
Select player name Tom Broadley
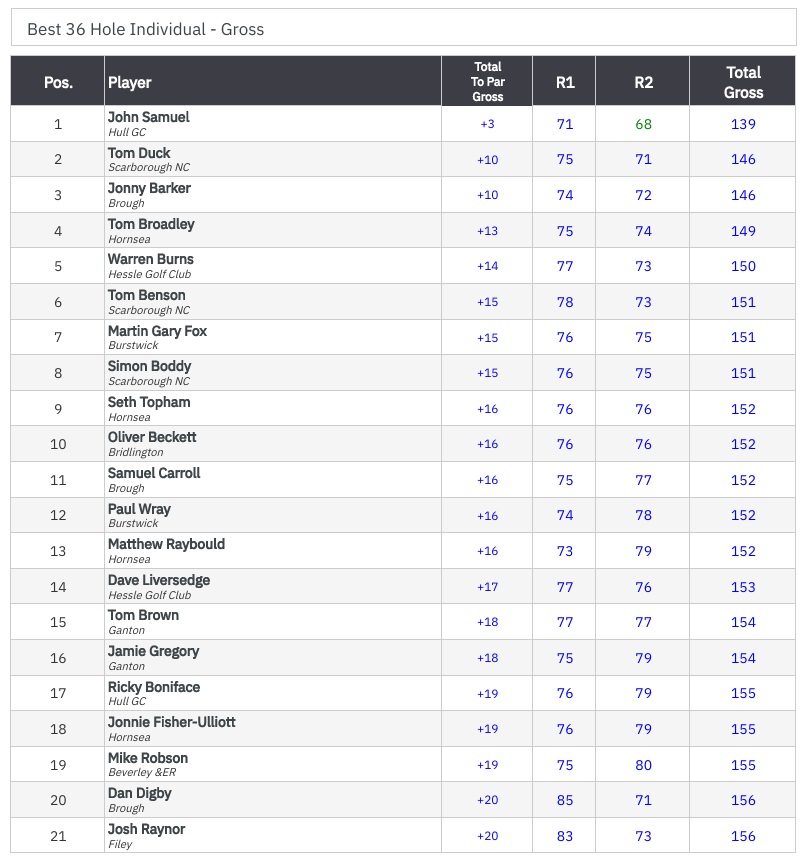pos(151,224)
